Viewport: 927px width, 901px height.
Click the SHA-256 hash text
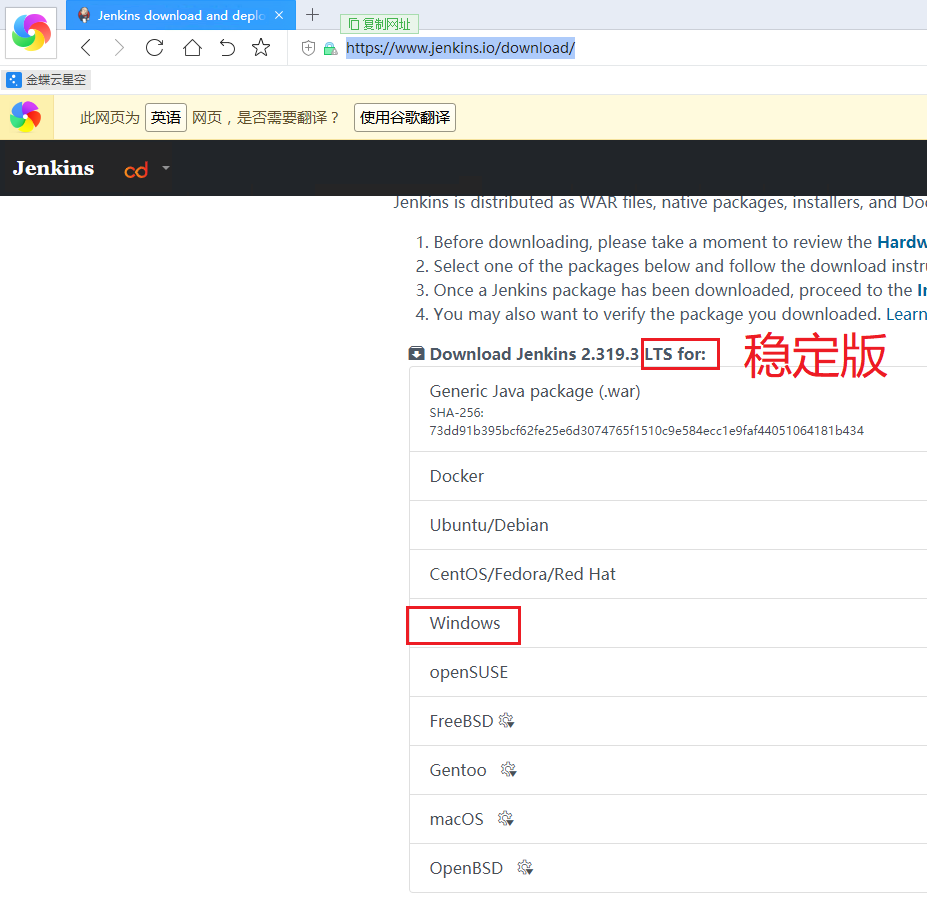(646, 430)
